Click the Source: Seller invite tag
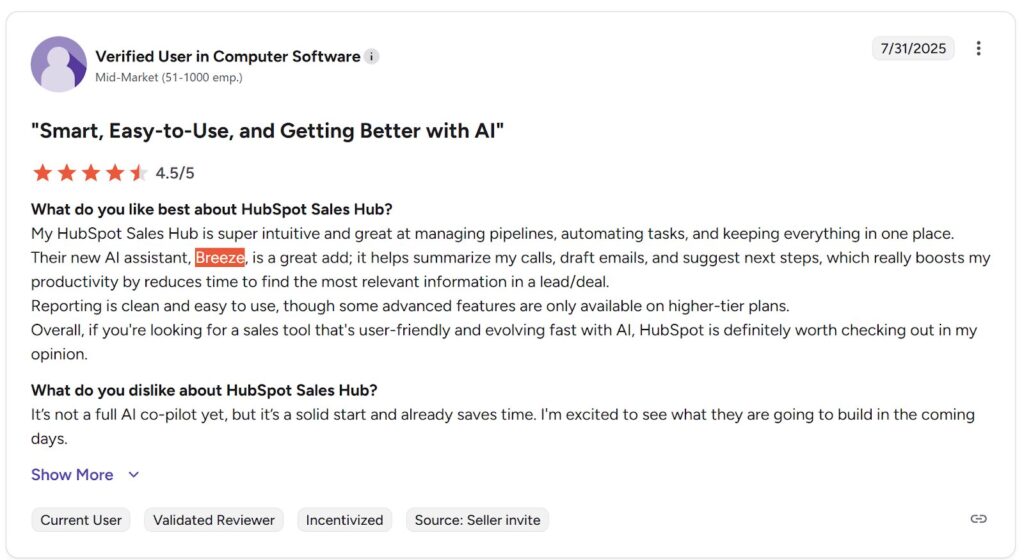This screenshot has width=1024, height=560. [x=477, y=520]
